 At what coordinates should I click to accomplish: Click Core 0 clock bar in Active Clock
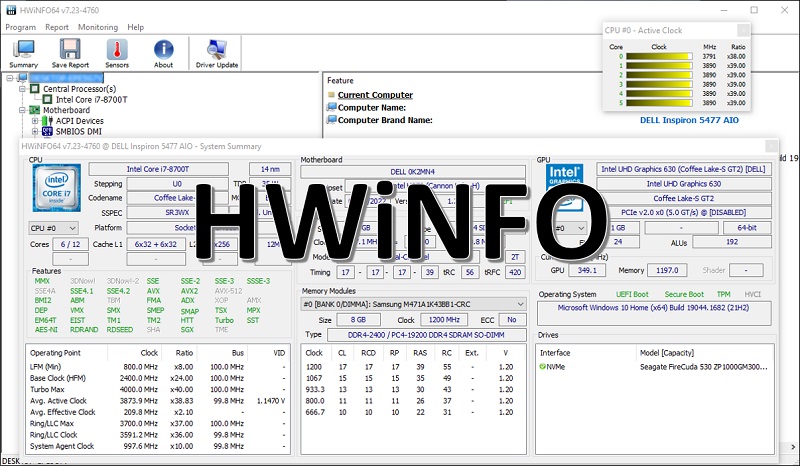click(x=659, y=57)
